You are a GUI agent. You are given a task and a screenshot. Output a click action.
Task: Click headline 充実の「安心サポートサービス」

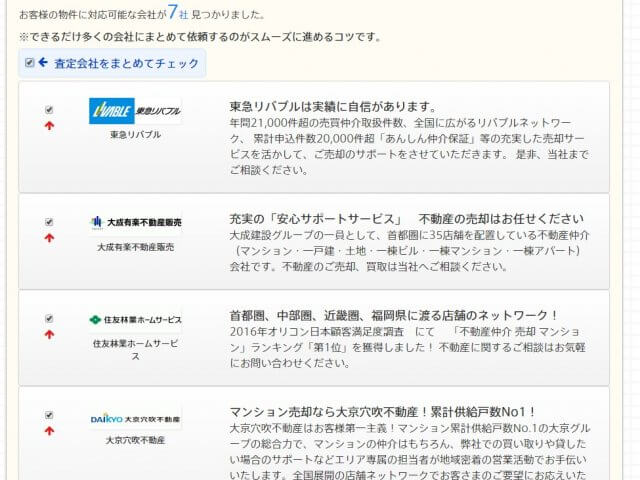coord(317,219)
